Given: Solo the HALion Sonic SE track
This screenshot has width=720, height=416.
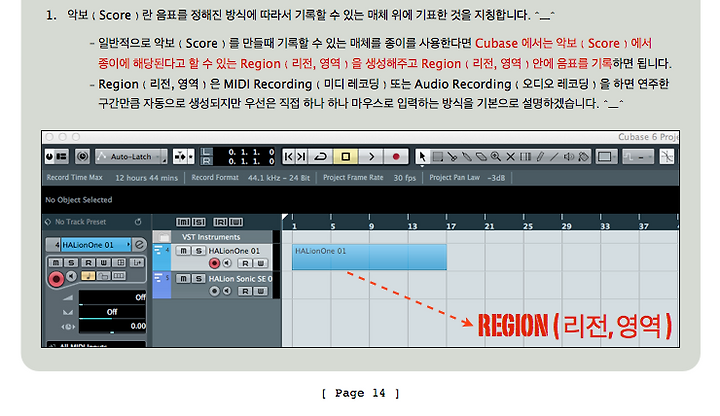Looking at the screenshot, I should (199, 279).
